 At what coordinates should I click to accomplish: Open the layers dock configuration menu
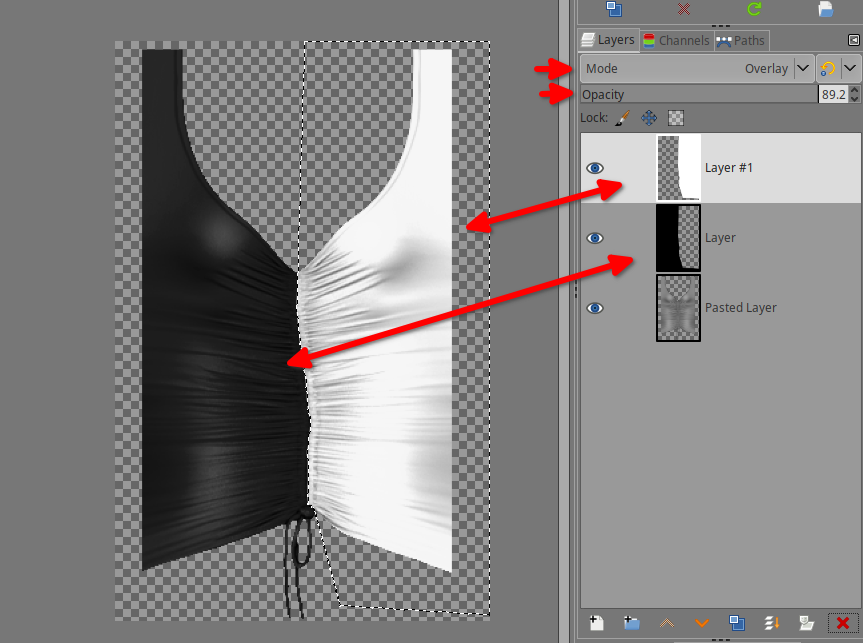(853, 40)
